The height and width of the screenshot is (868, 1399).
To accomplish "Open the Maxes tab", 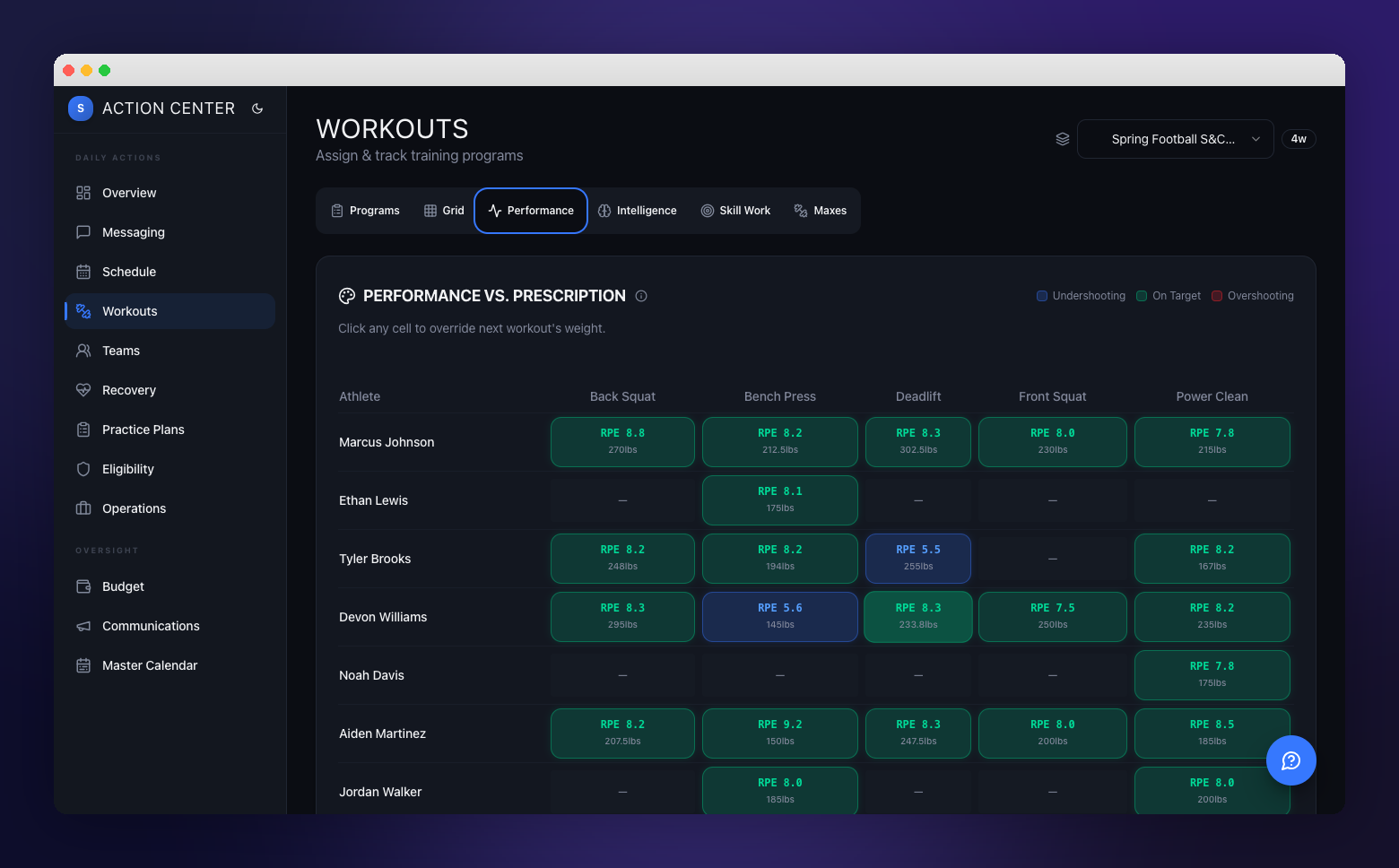I will (821, 211).
